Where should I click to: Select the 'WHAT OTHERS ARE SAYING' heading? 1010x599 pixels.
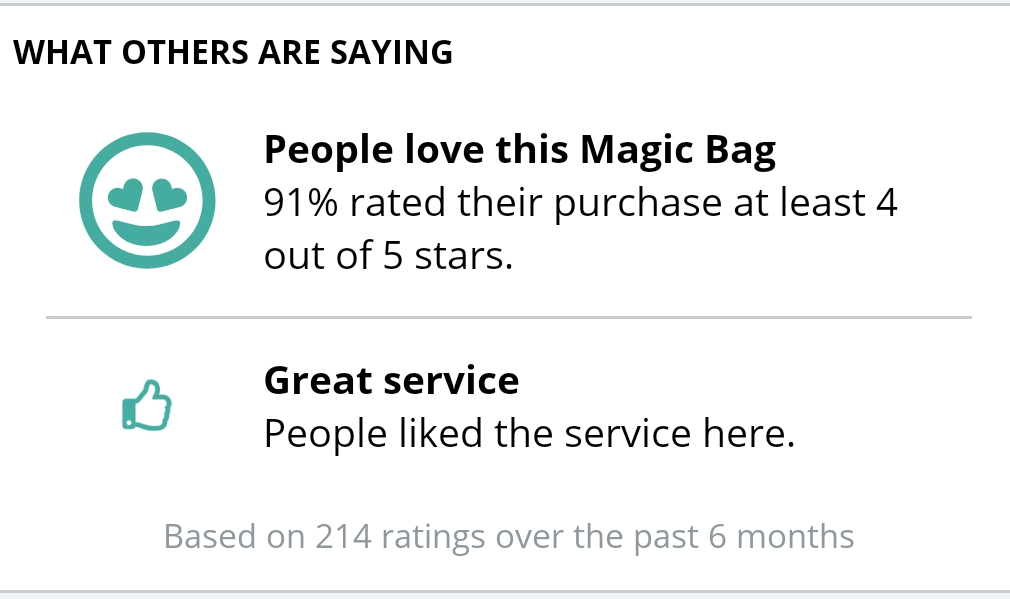click(233, 52)
